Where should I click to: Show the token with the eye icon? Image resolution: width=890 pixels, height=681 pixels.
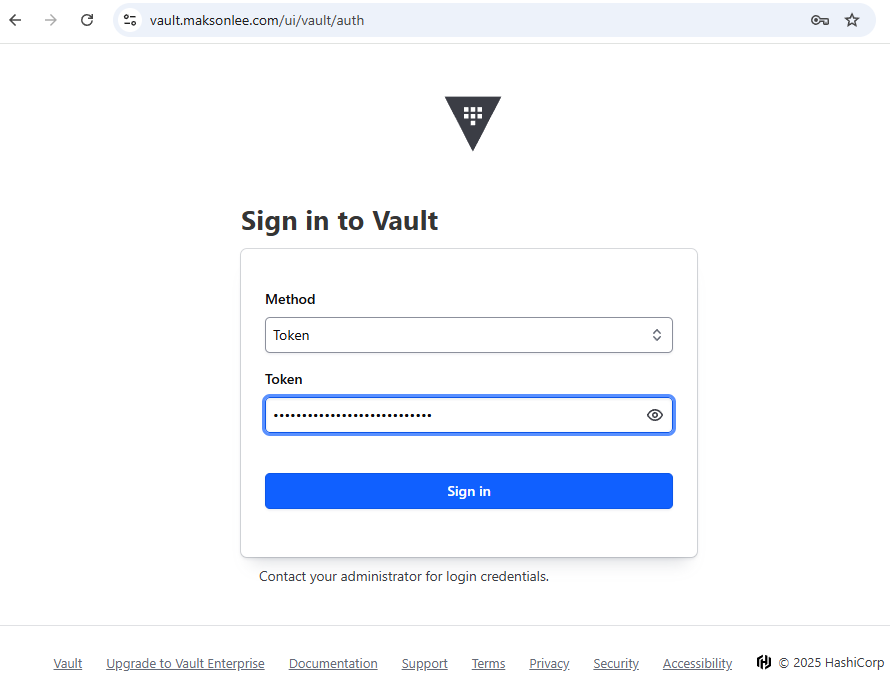click(x=655, y=415)
